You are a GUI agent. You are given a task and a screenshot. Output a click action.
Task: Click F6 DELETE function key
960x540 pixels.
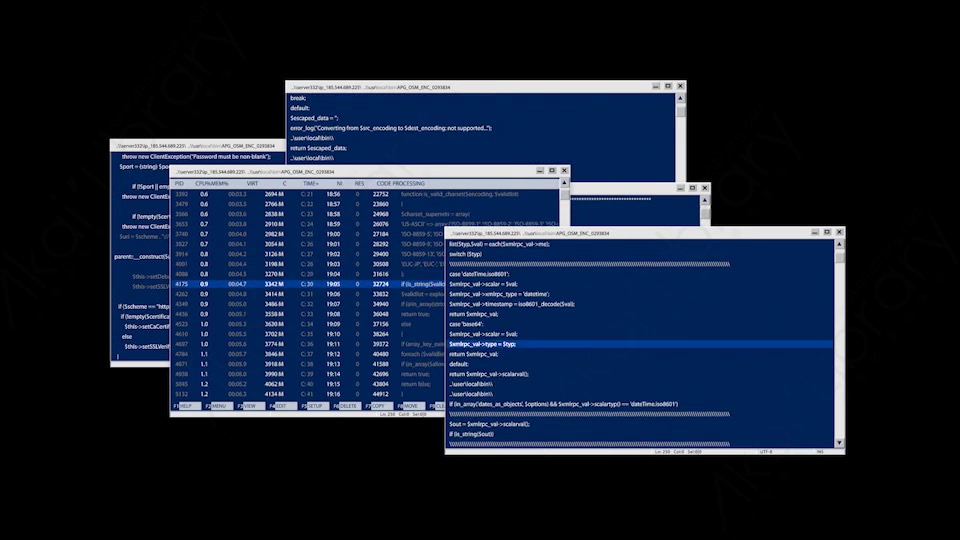click(x=347, y=406)
